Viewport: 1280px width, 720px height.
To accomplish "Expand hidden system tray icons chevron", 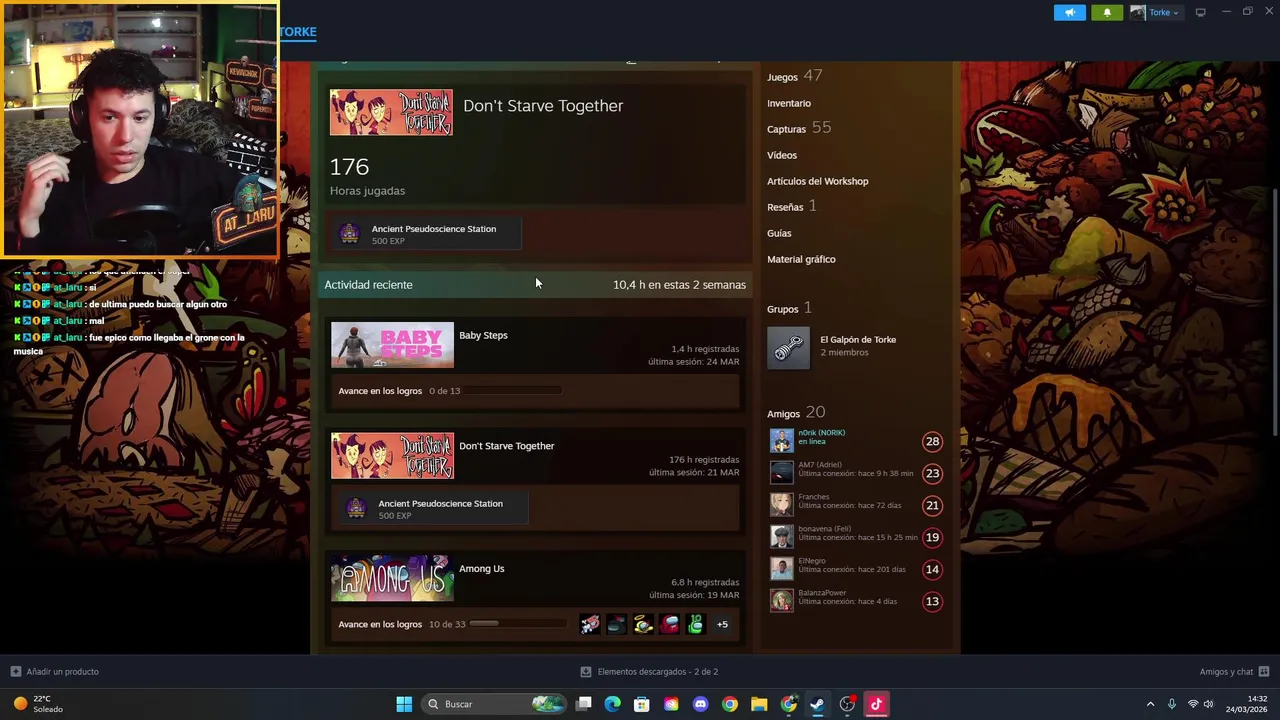I will 1150,704.
